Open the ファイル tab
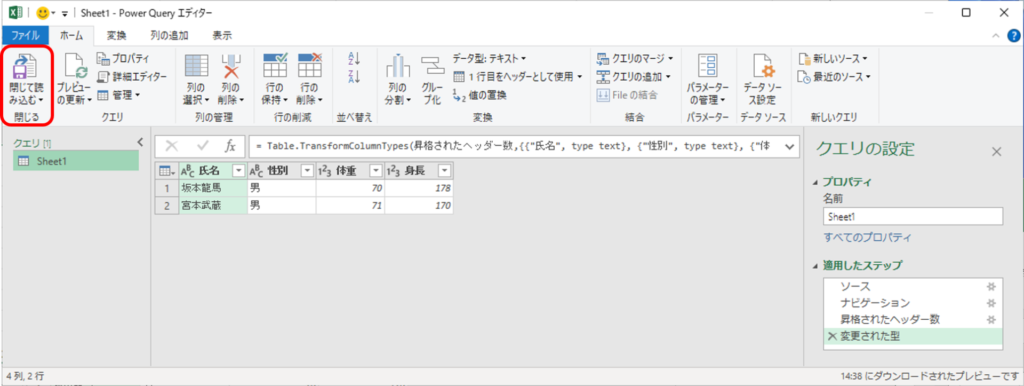 click(25, 35)
